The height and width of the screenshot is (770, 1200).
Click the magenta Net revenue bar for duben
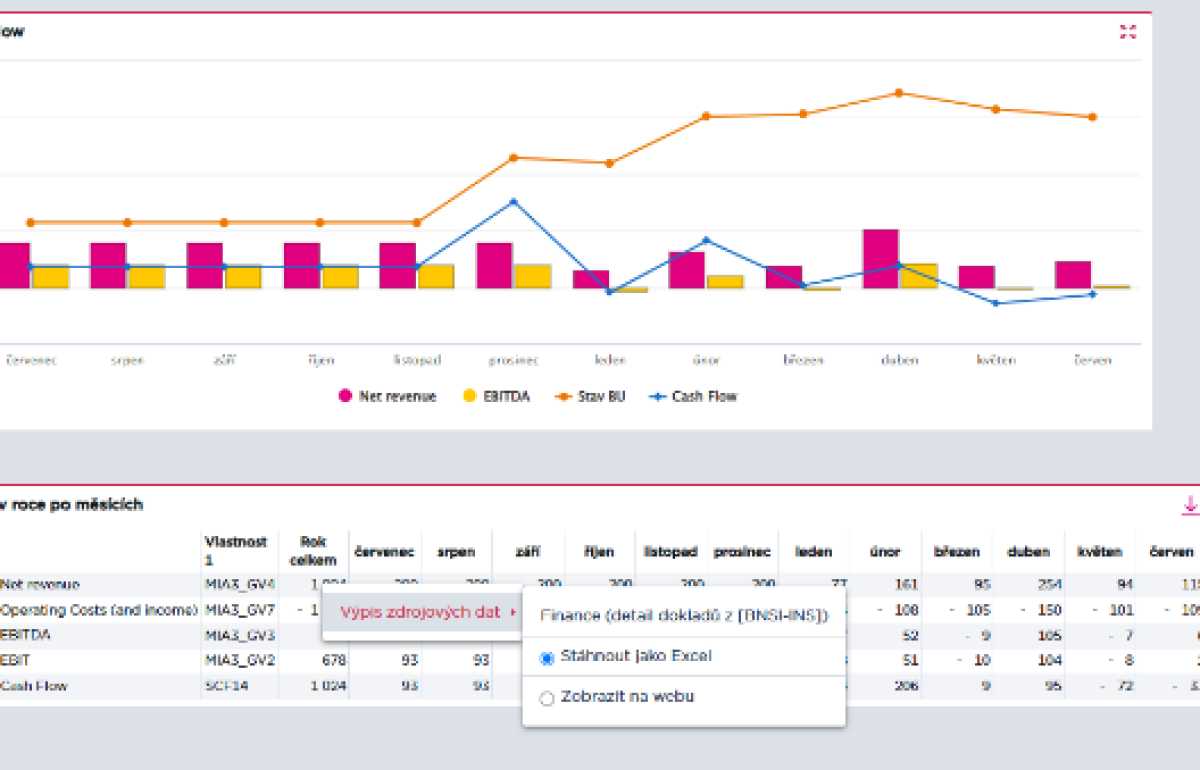[881, 259]
